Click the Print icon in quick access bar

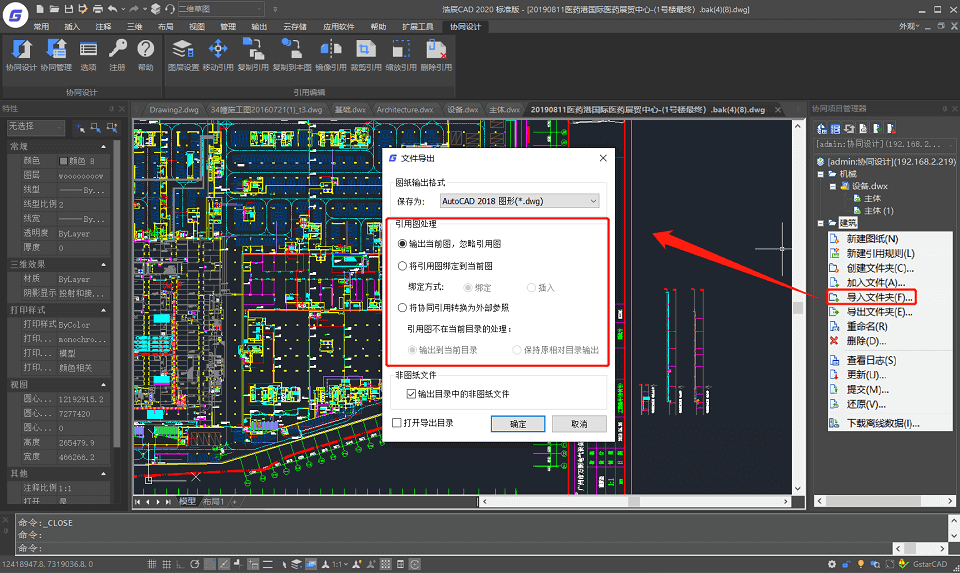[x=97, y=9]
